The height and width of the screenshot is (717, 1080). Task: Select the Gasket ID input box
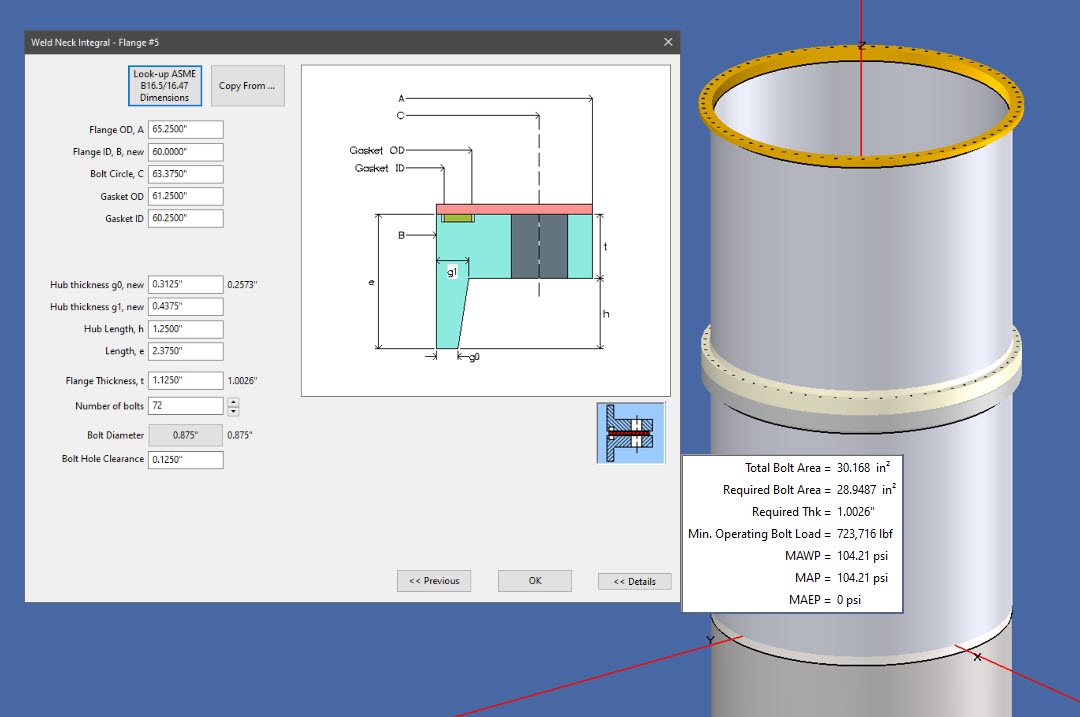point(185,217)
